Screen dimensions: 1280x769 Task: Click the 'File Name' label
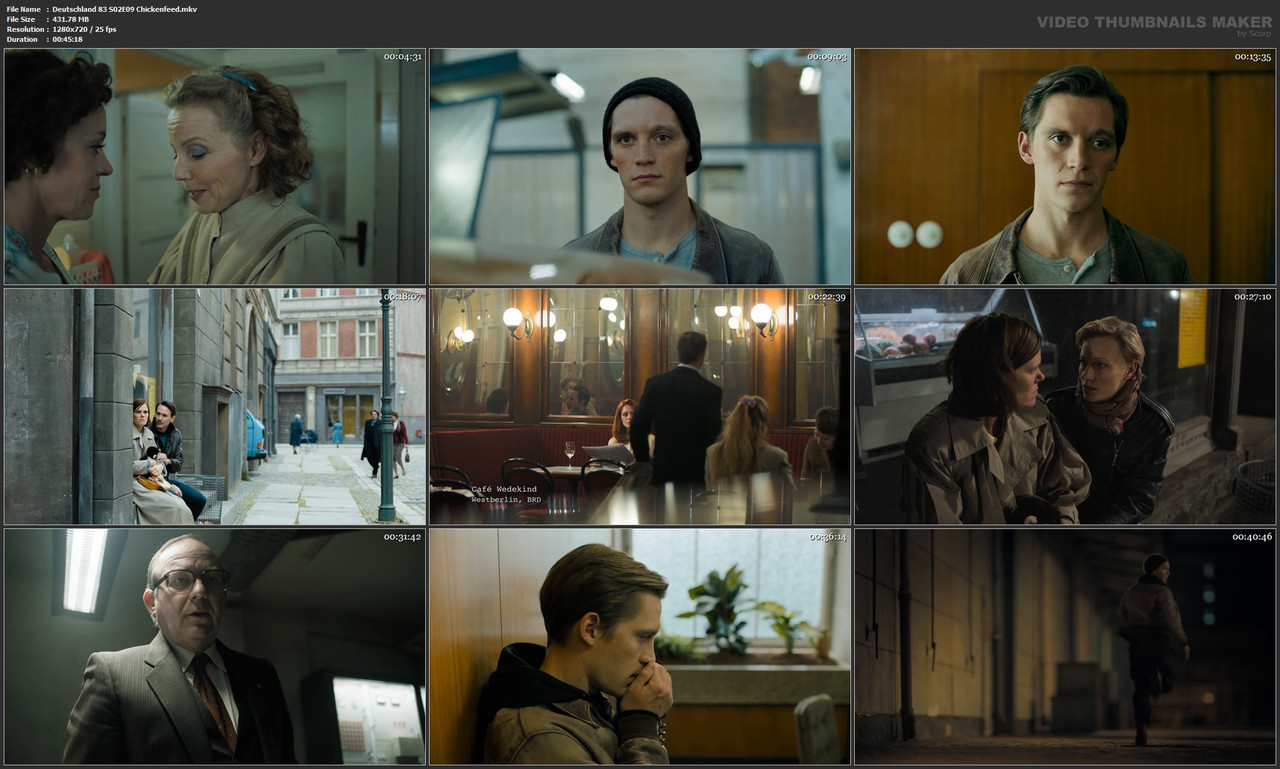(x=23, y=9)
